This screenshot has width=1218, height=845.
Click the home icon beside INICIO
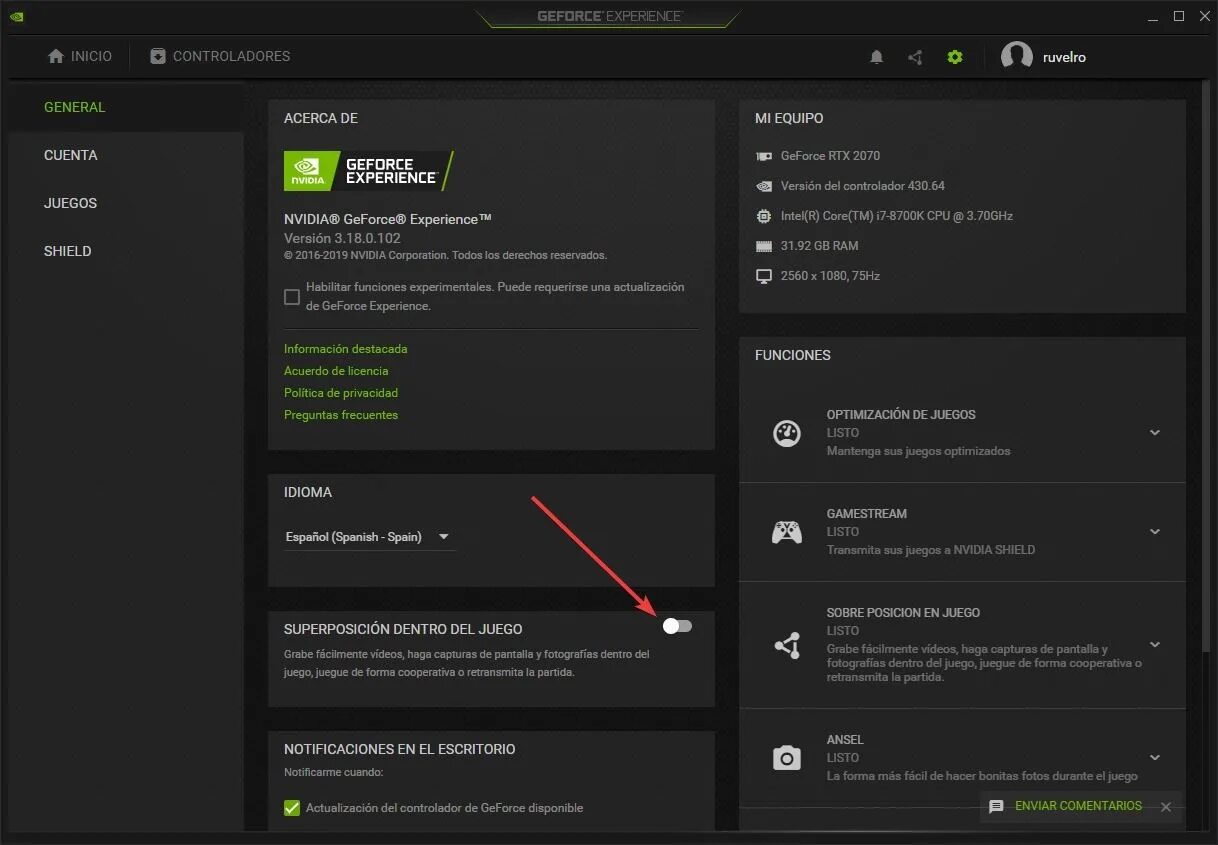(x=56, y=56)
